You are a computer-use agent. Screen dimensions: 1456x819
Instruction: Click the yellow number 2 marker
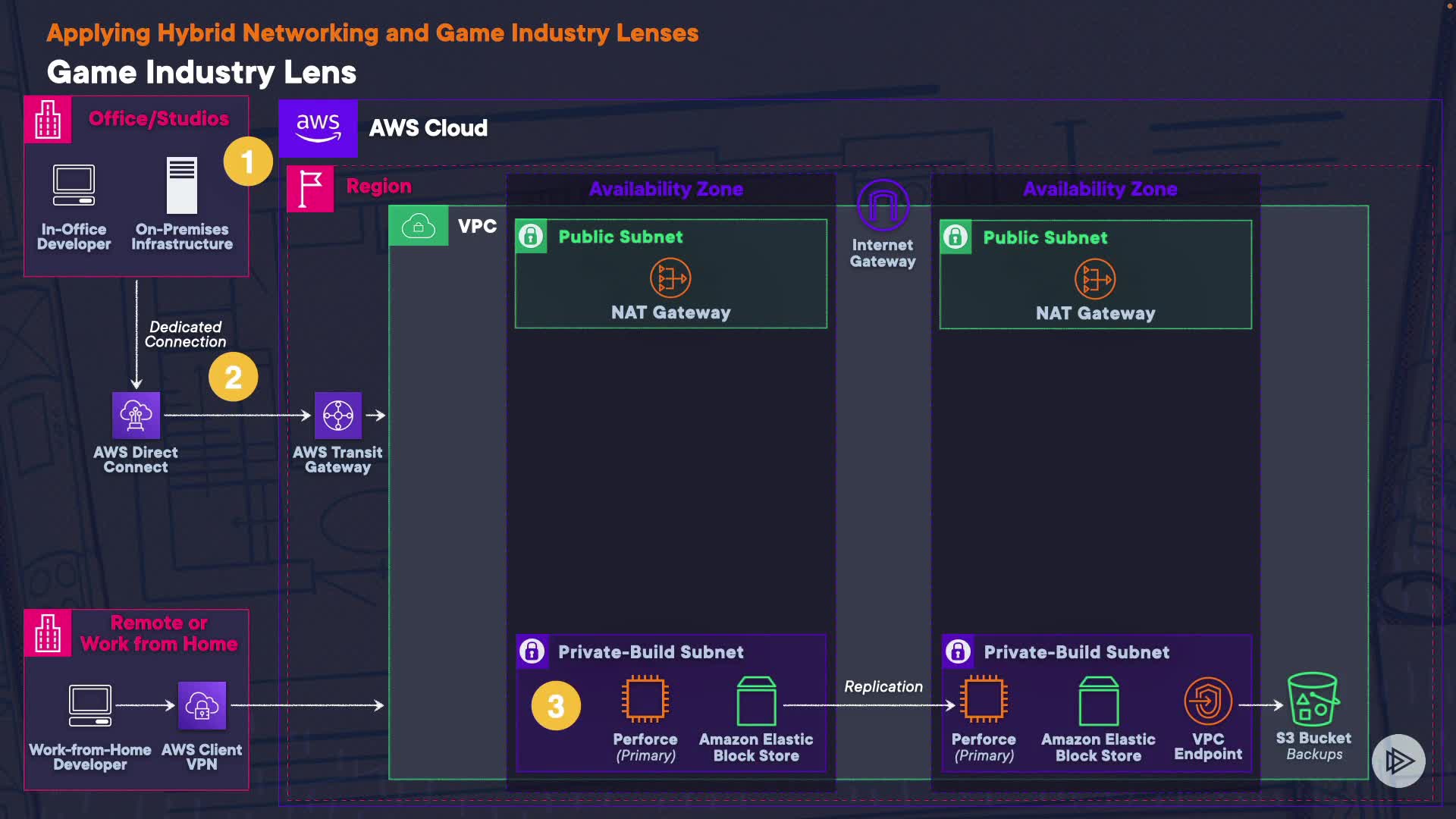(x=233, y=377)
